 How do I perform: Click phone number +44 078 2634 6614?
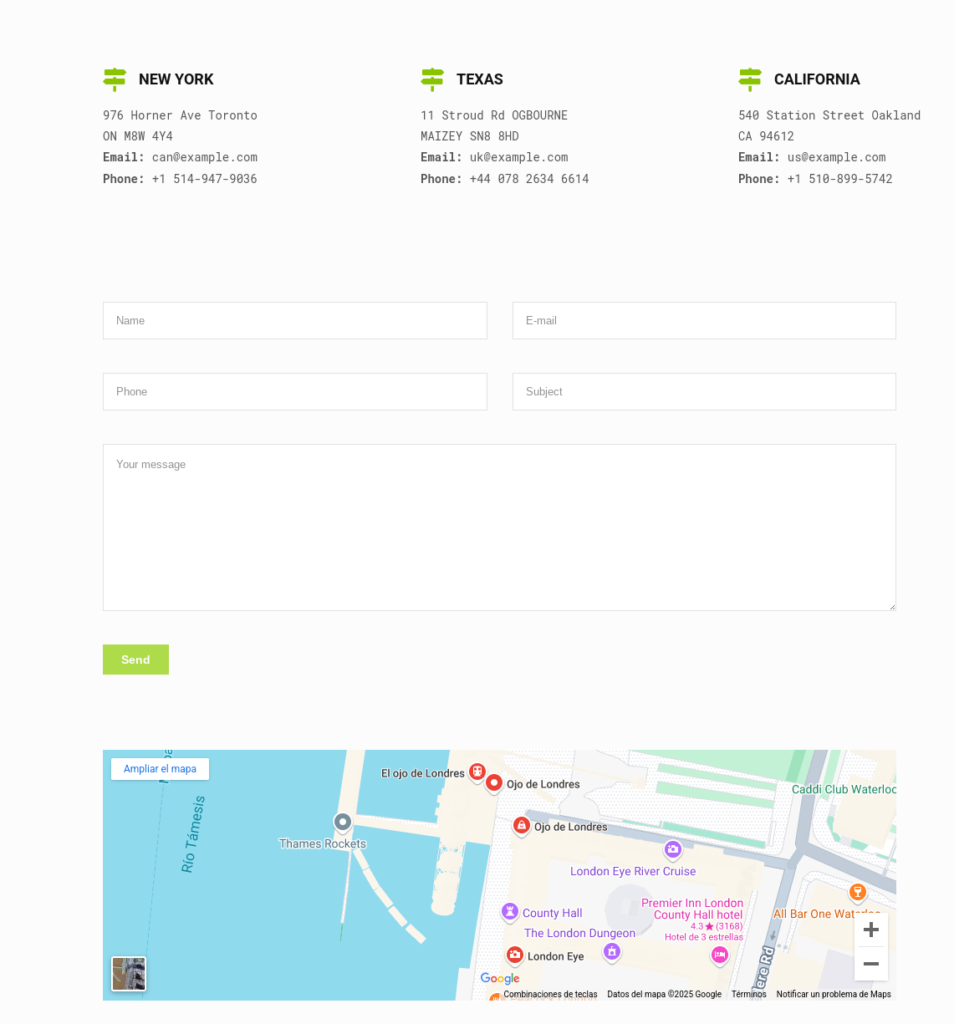pos(529,179)
